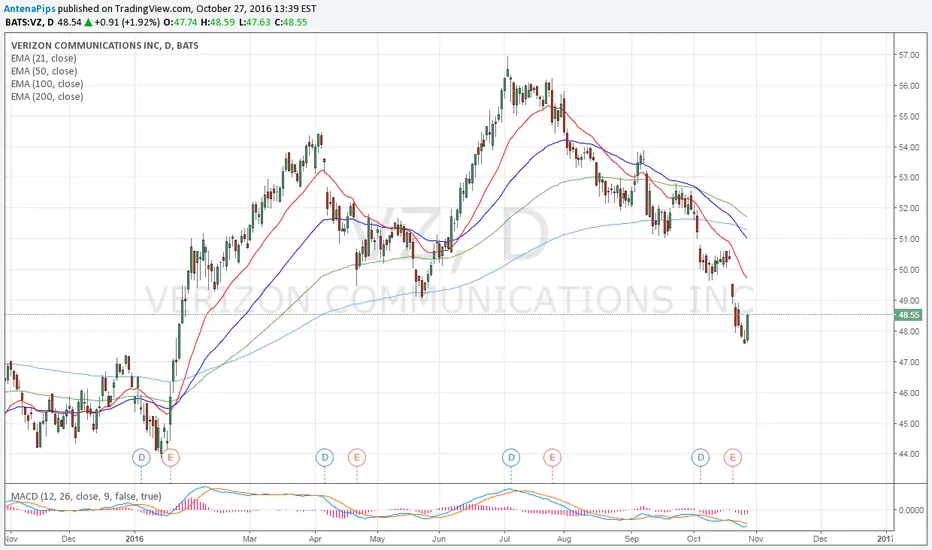Viewport: 932px width, 550px height.
Task: Click the 54.00 price axis label
Action: tap(909, 147)
